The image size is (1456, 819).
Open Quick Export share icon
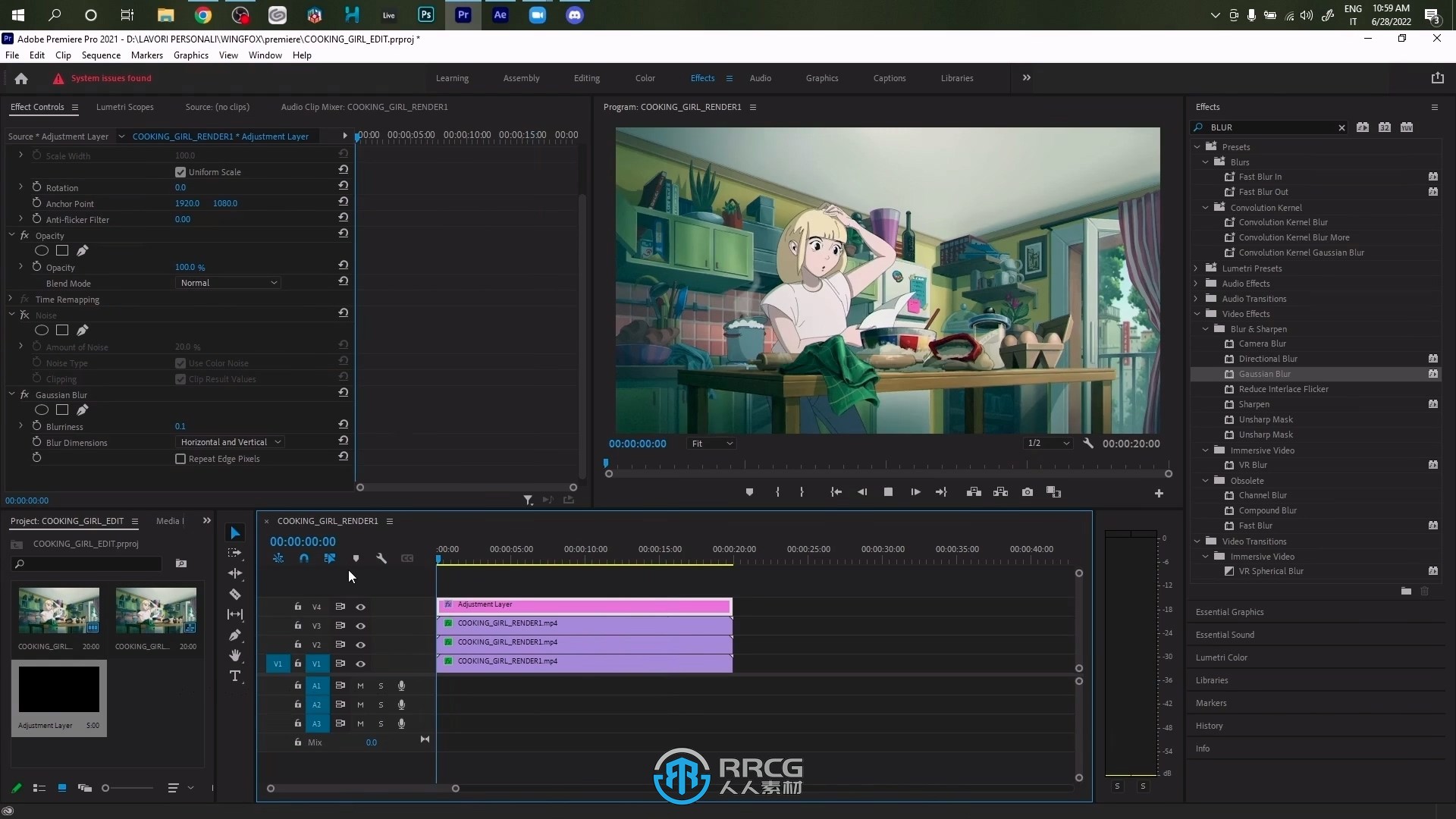[x=1437, y=78]
